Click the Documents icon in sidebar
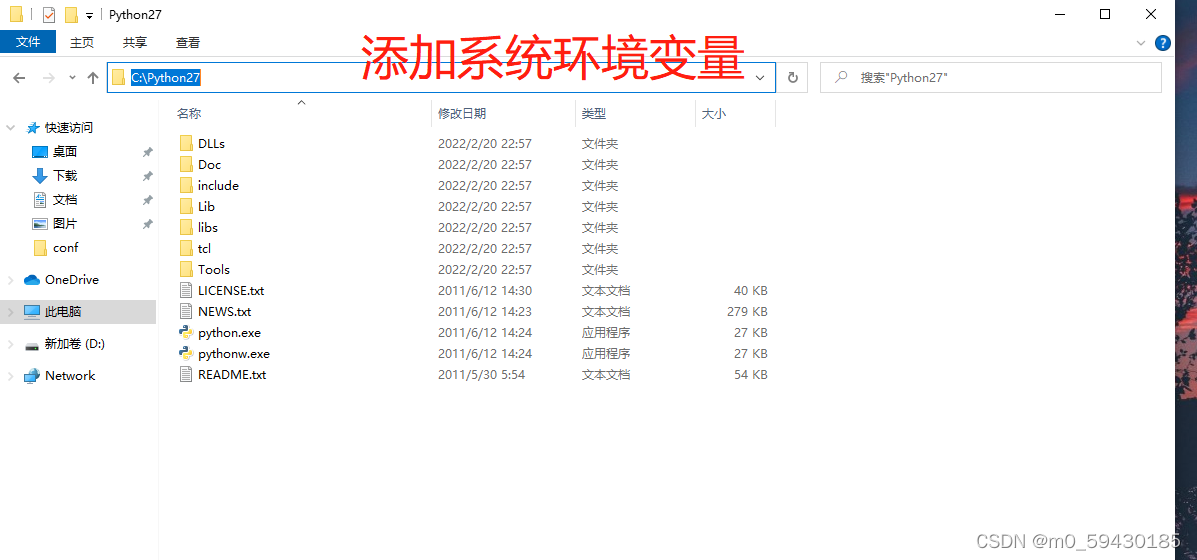Image resolution: width=1197 pixels, height=560 pixels. (40, 200)
